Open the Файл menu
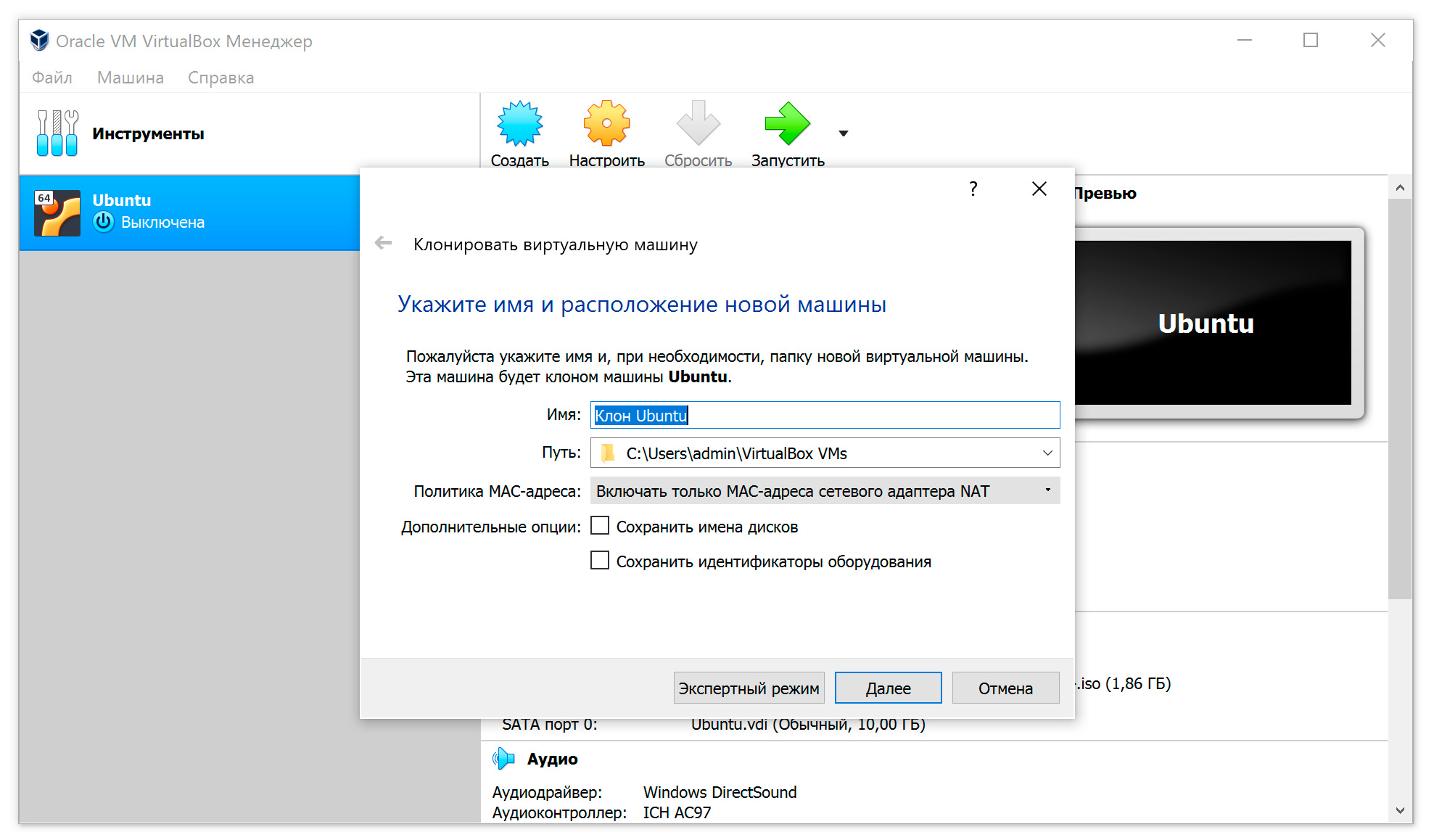The height and width of the screenshot is (840, 1434). click(52, 78)
